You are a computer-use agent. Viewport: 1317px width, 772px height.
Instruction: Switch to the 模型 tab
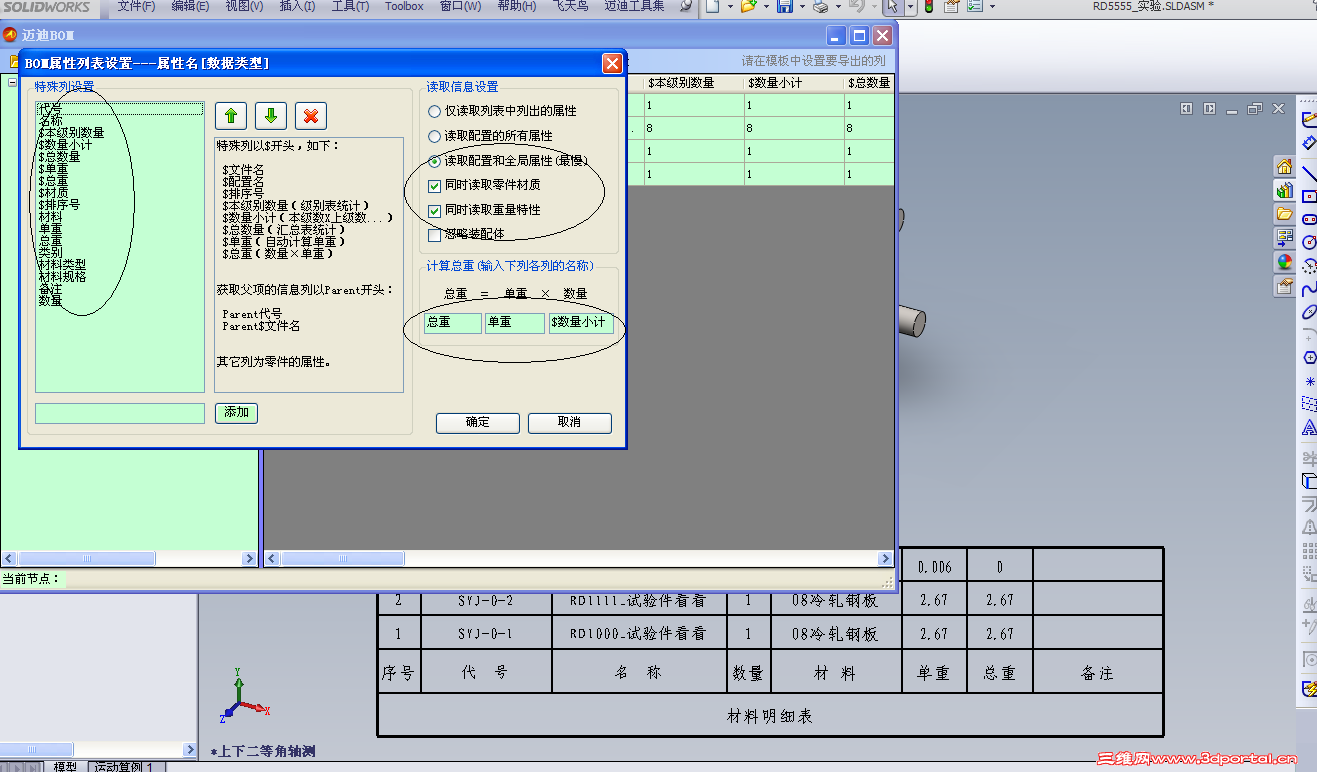(65, 766)
